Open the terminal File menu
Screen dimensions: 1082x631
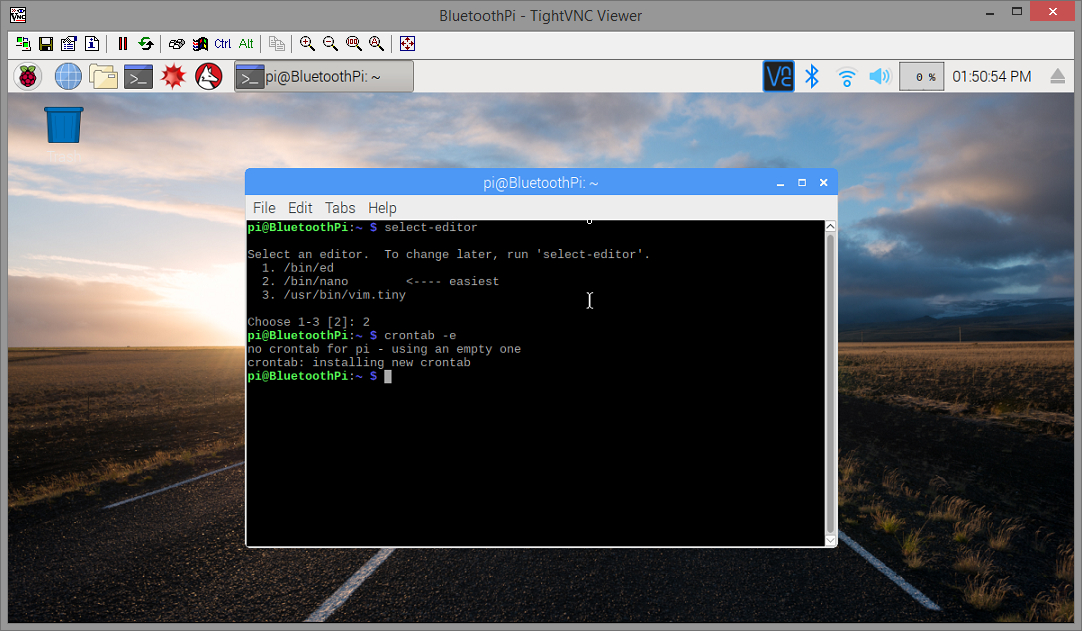click(264, 208)
